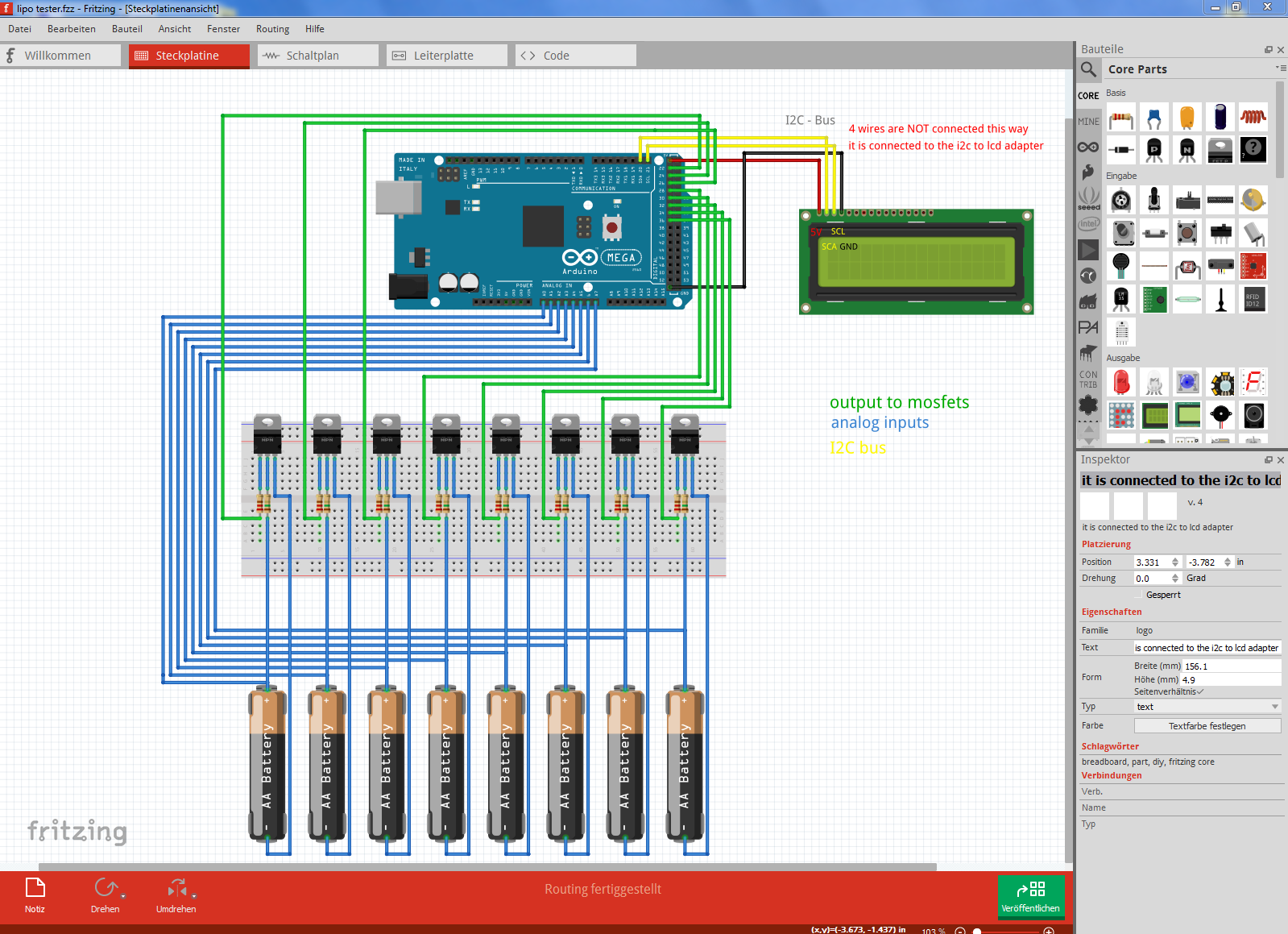The image size is (1288, 934).
Task: Select the MINE parts bin
Action: coord(1088,122)
